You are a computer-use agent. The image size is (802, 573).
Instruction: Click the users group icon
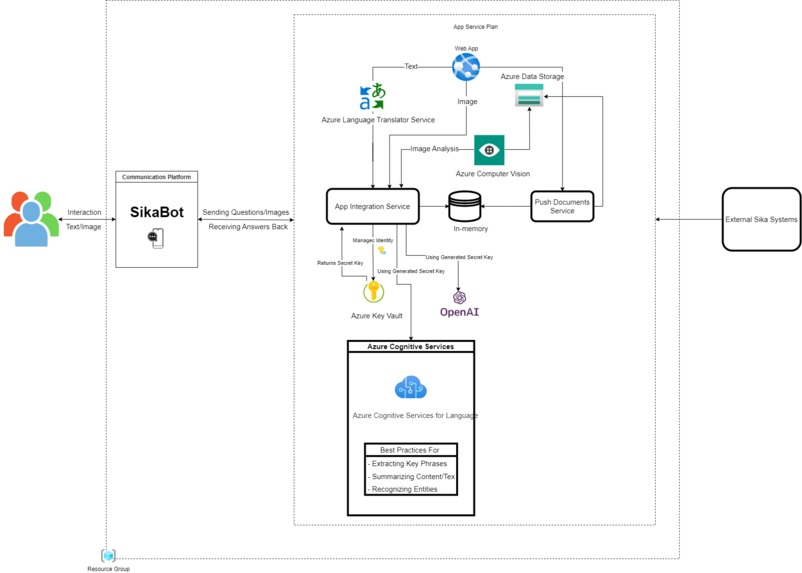[x=31, y=219]
